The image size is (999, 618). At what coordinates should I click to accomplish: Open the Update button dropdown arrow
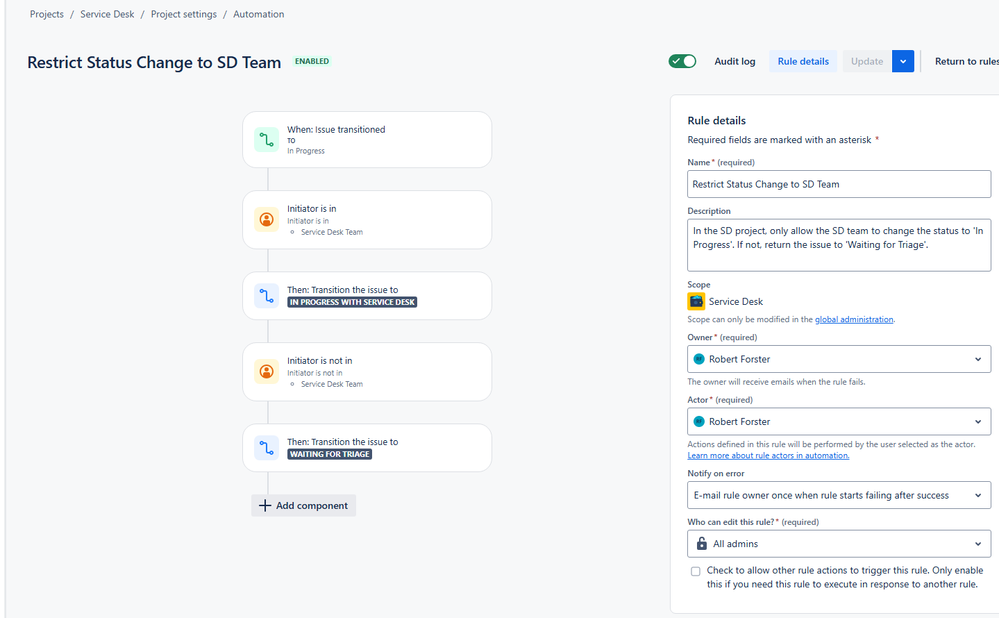tap(903, 61)
